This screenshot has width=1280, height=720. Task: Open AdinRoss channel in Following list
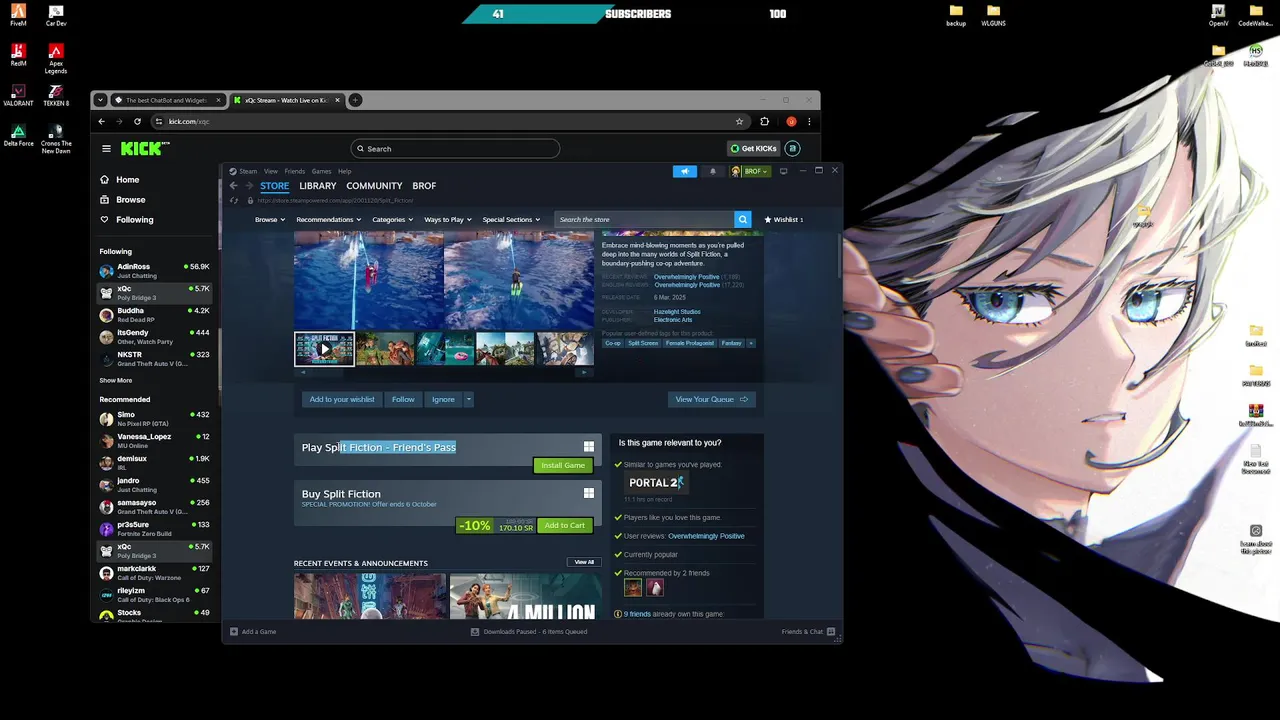[x=154, y=271]
